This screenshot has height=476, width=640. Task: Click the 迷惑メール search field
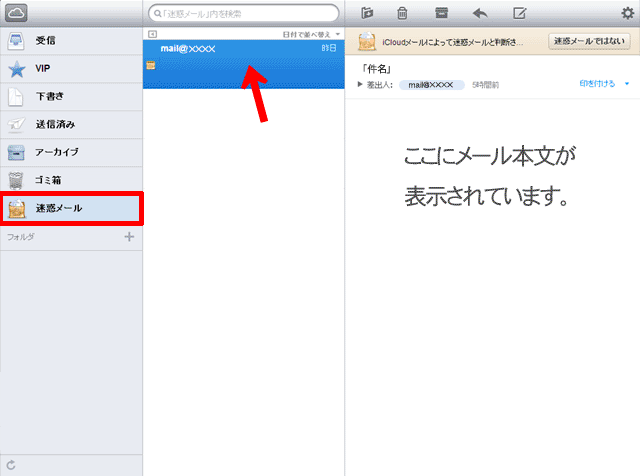point(243,14)
